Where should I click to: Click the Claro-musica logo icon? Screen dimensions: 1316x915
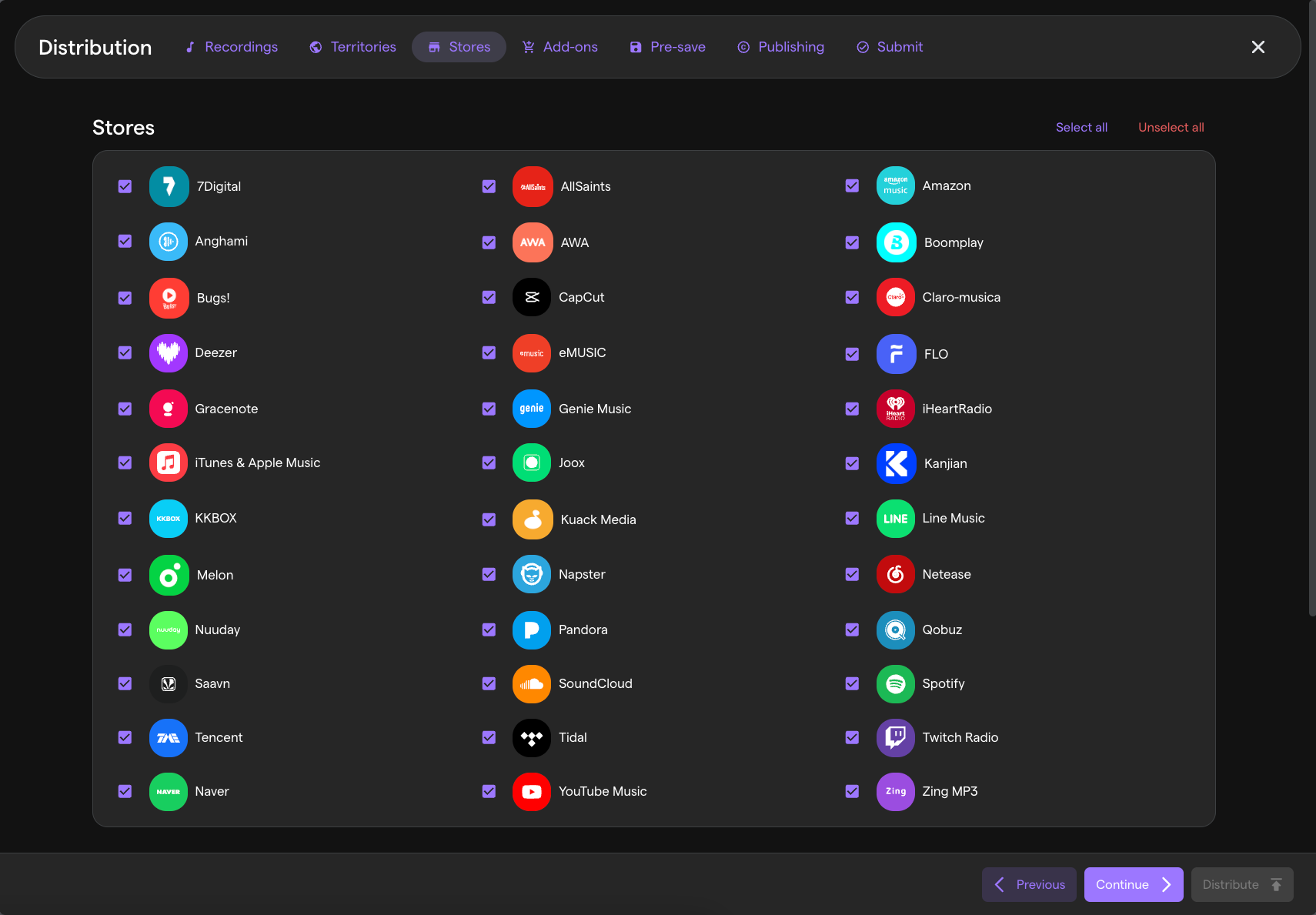[x=896, y=297]
